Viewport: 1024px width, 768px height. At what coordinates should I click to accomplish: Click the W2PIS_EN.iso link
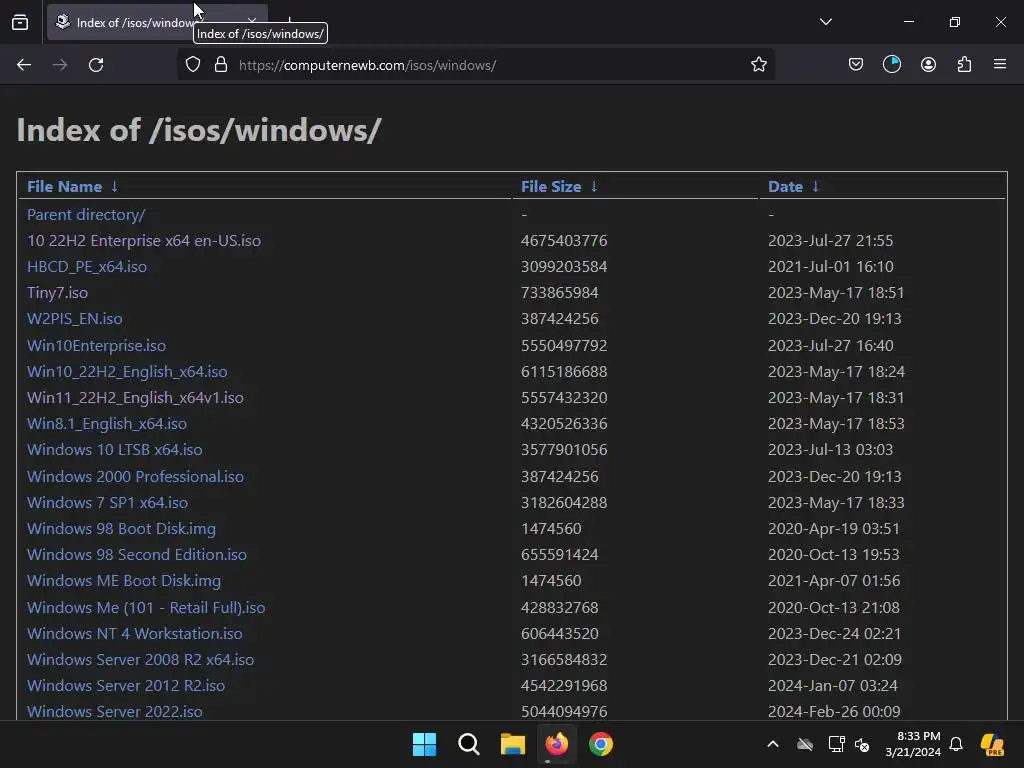[x=74, y=319]
